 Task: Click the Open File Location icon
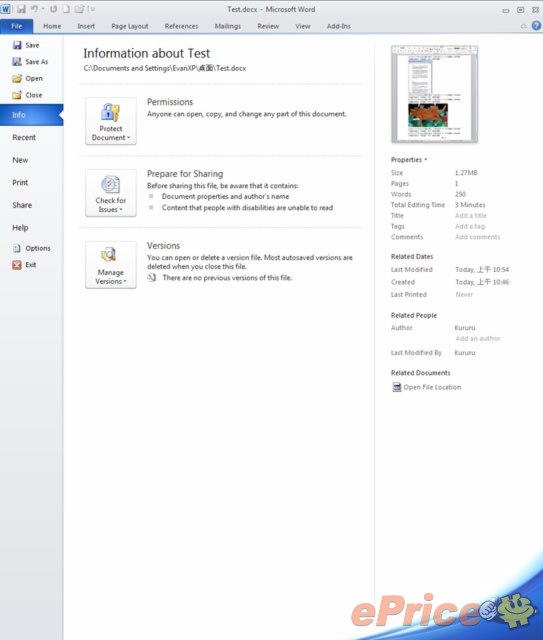(396, 387)
